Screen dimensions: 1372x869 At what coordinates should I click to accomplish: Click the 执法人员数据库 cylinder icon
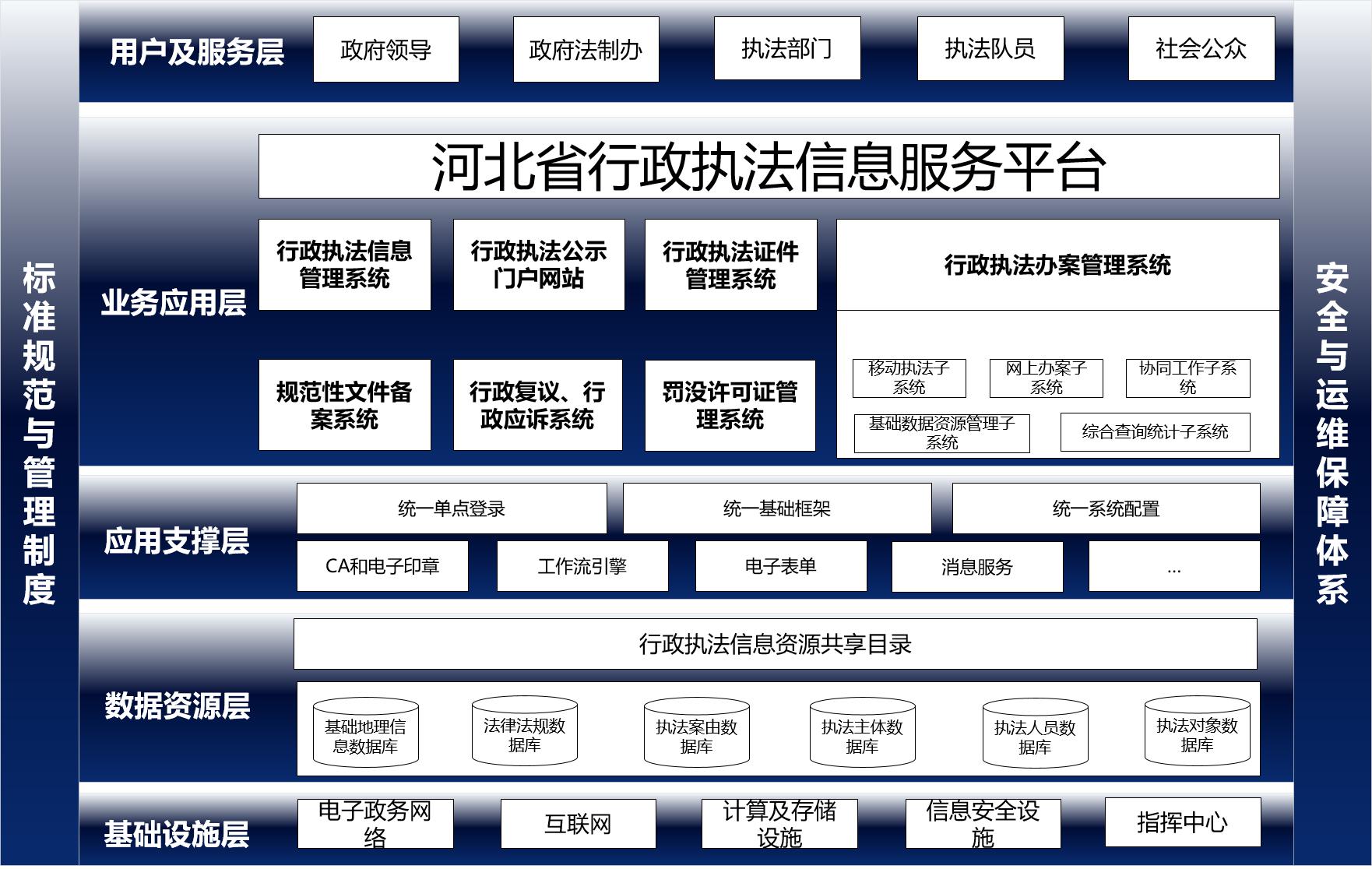click(1035, 735)
